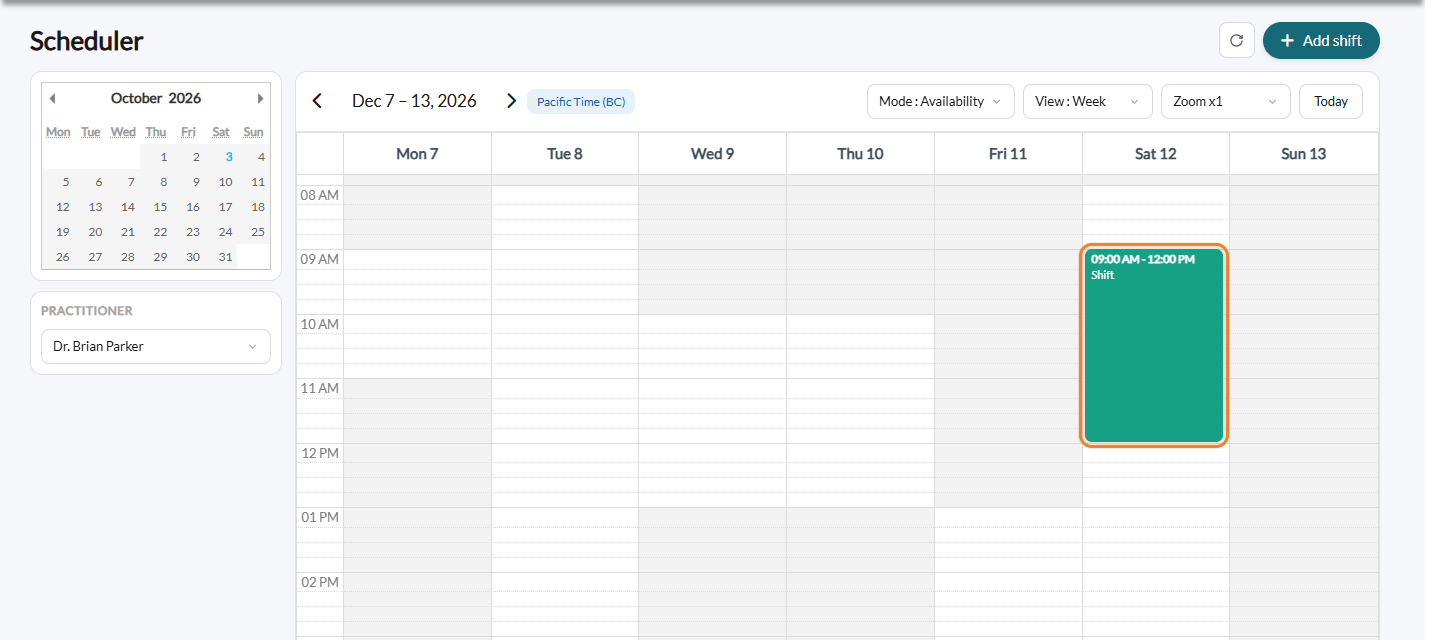The width and height of the screenshot is (1440, 640).
Task: Go to previous week in scheduler
Action: coord(318,101)
